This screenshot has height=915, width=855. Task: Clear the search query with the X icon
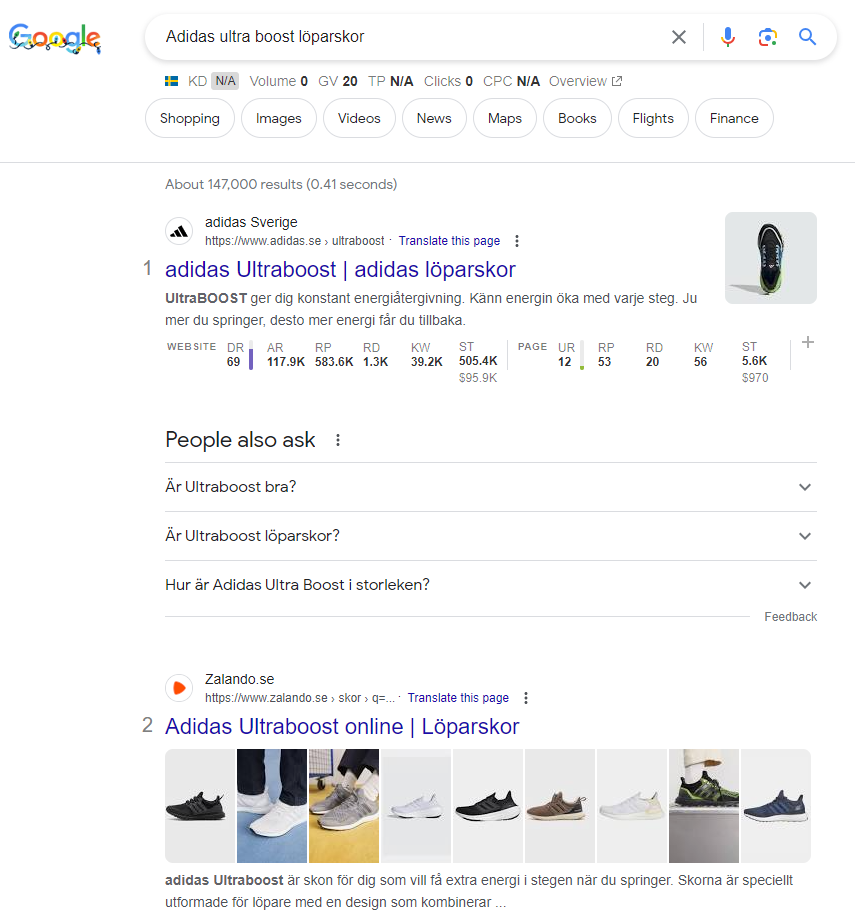(x=679, y=37)
